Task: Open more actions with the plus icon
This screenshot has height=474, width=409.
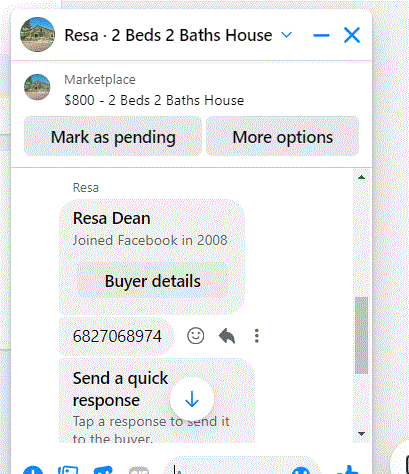Action: [x=33, y=470]
